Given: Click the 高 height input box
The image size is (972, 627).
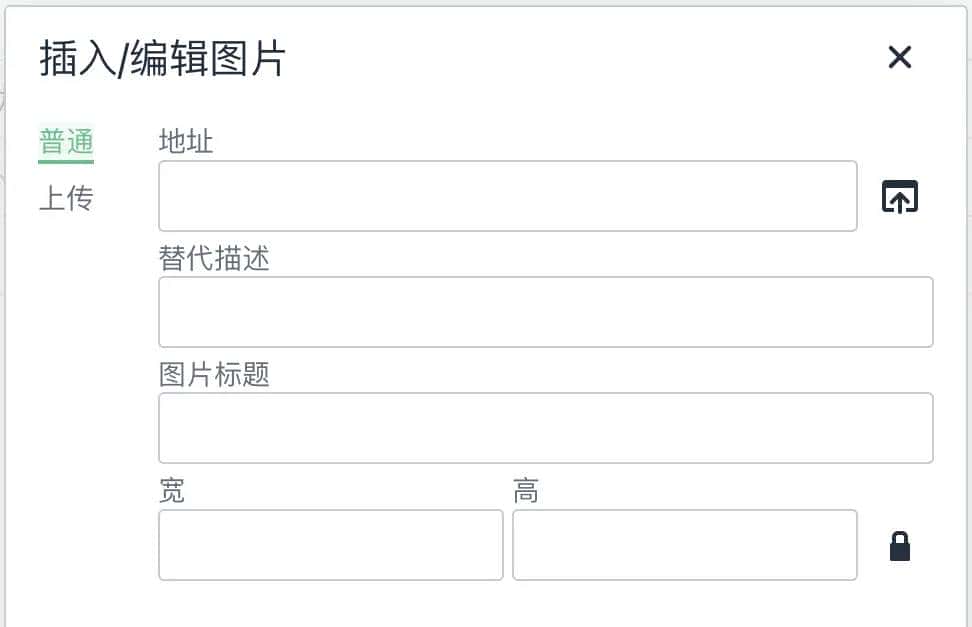Looking at the screenshot, I should pyautogui.click(x=684, y=545).
